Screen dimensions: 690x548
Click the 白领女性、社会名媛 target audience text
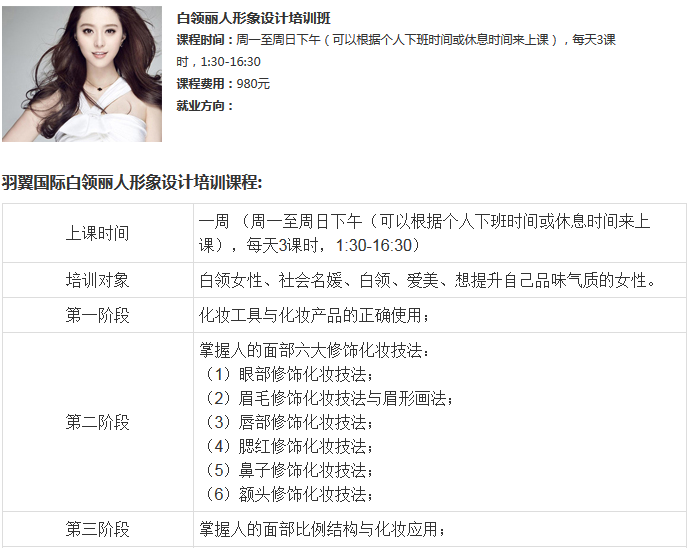coord(271,280)
